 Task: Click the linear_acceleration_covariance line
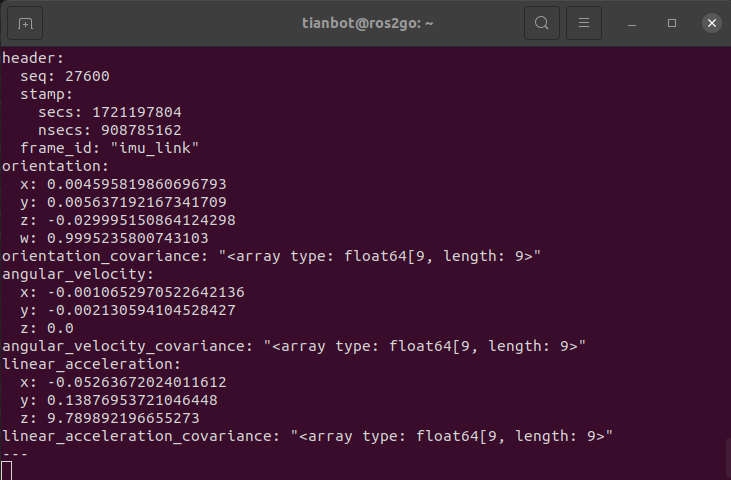click(306, 436)
